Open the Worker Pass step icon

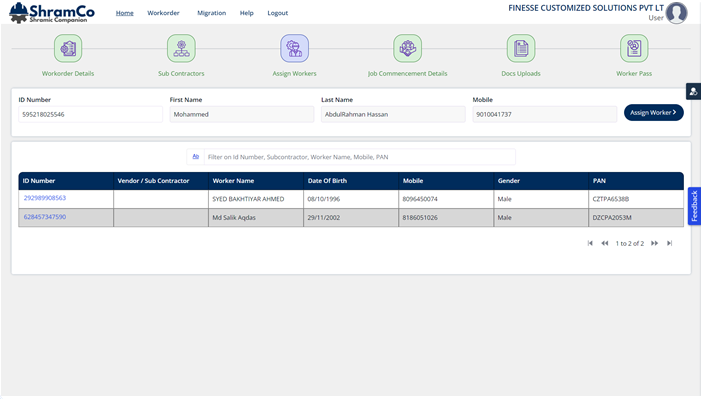634,48
